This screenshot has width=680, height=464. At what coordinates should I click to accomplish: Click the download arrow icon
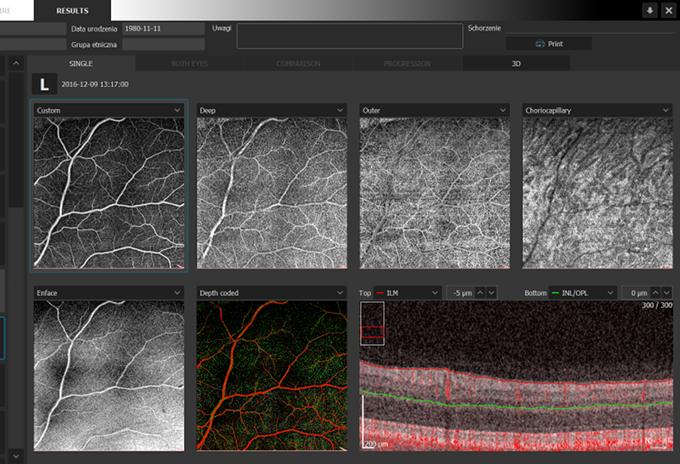point(650,10)
